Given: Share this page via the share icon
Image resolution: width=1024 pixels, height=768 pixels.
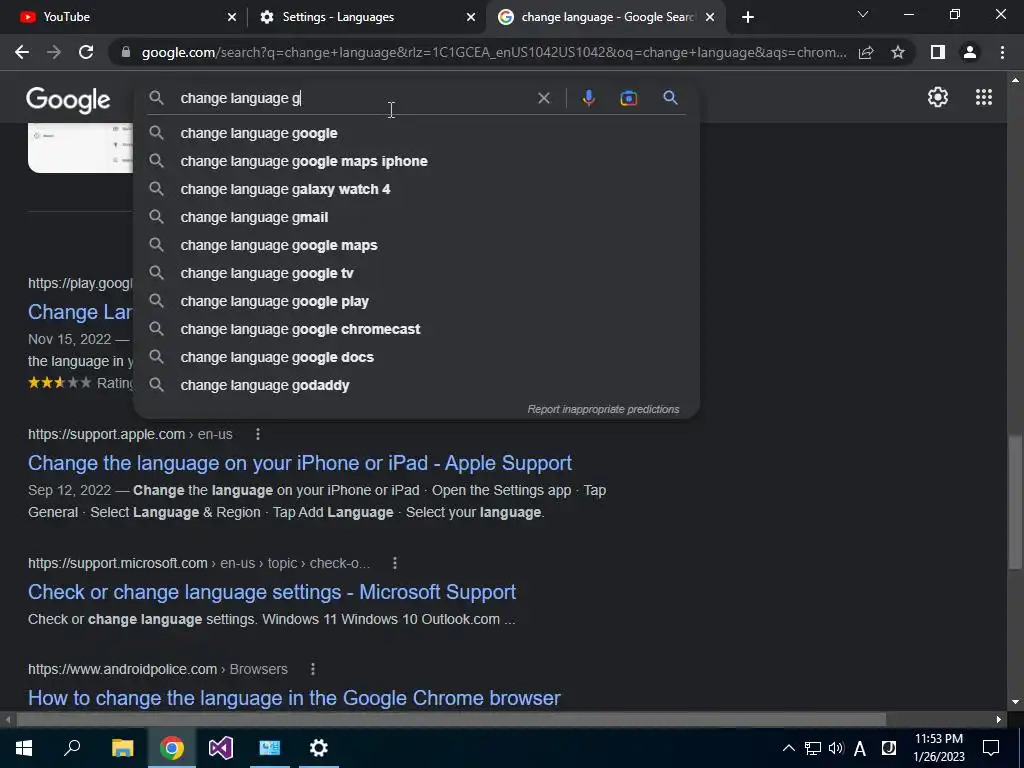Looking at the screenshot, I should pyautogui.click(x=866, y=52).
